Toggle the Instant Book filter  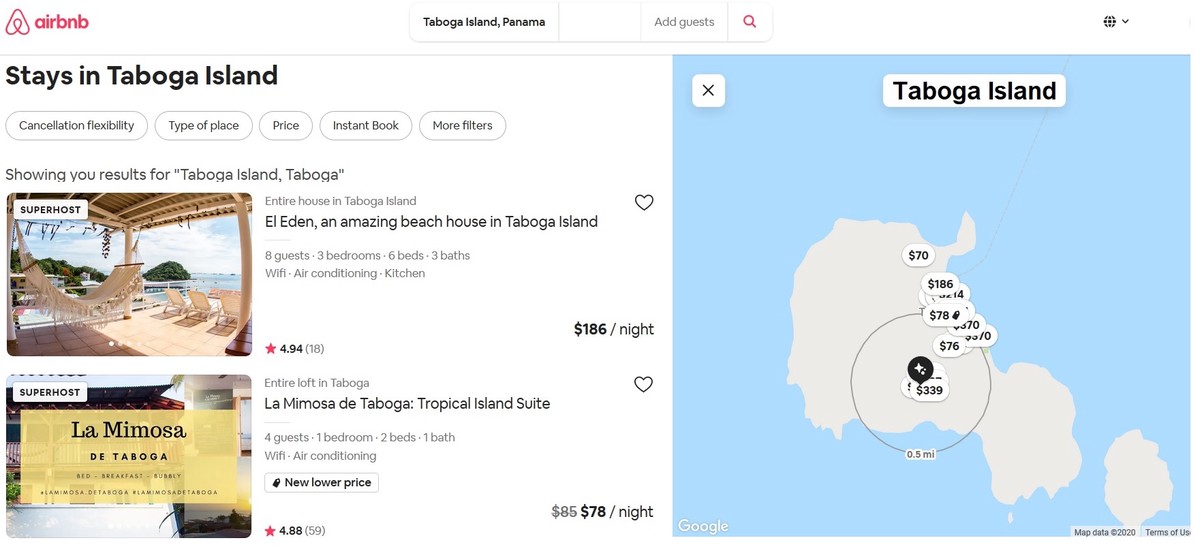click(x=366, y=126)
